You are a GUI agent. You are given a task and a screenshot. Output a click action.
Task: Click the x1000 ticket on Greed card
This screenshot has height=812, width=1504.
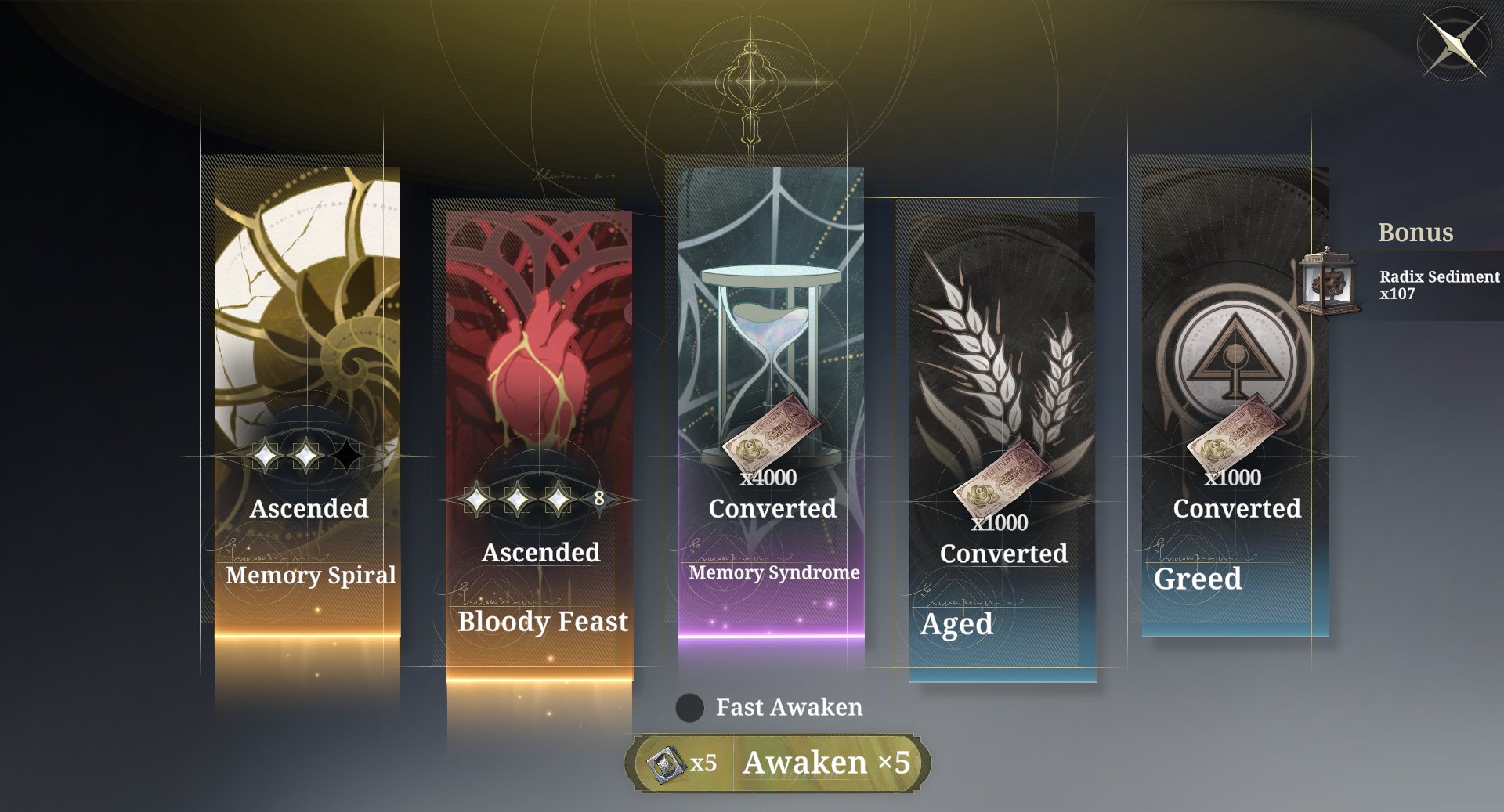click(x=1235, y=429)
